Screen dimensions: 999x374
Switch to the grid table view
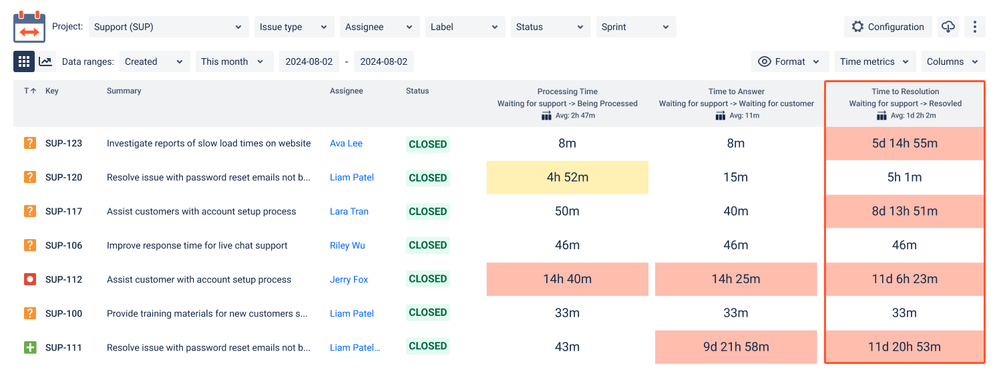(x=24, y=61)
